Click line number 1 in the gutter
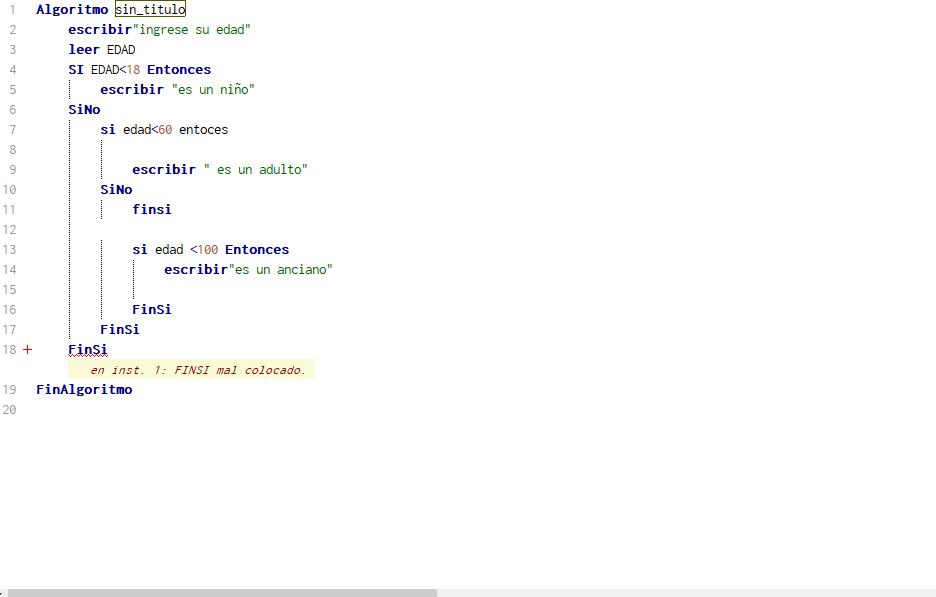 pos(12,10)
